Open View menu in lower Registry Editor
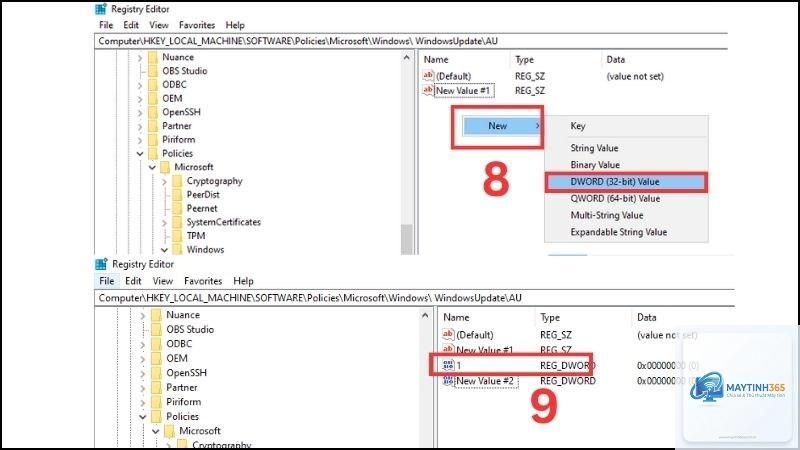800x450 pixels. coord(163,281)
